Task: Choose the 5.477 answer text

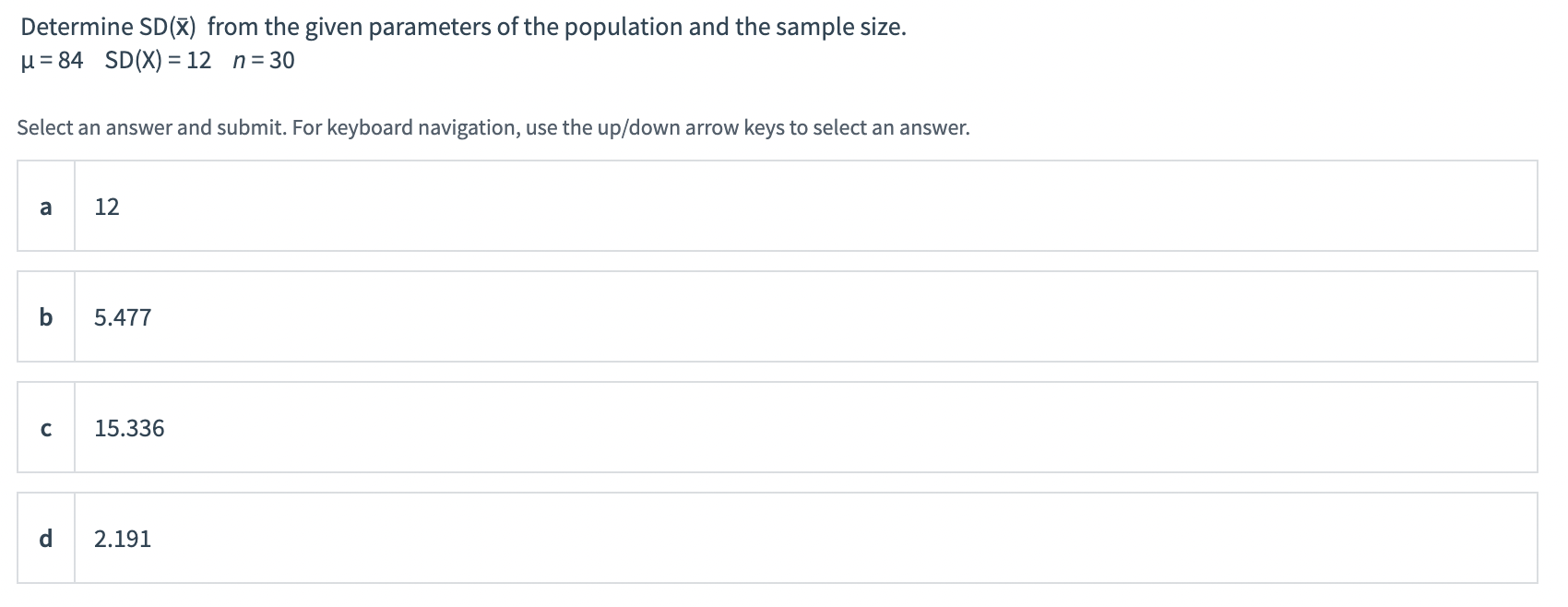Action: [x=123, y=317]
